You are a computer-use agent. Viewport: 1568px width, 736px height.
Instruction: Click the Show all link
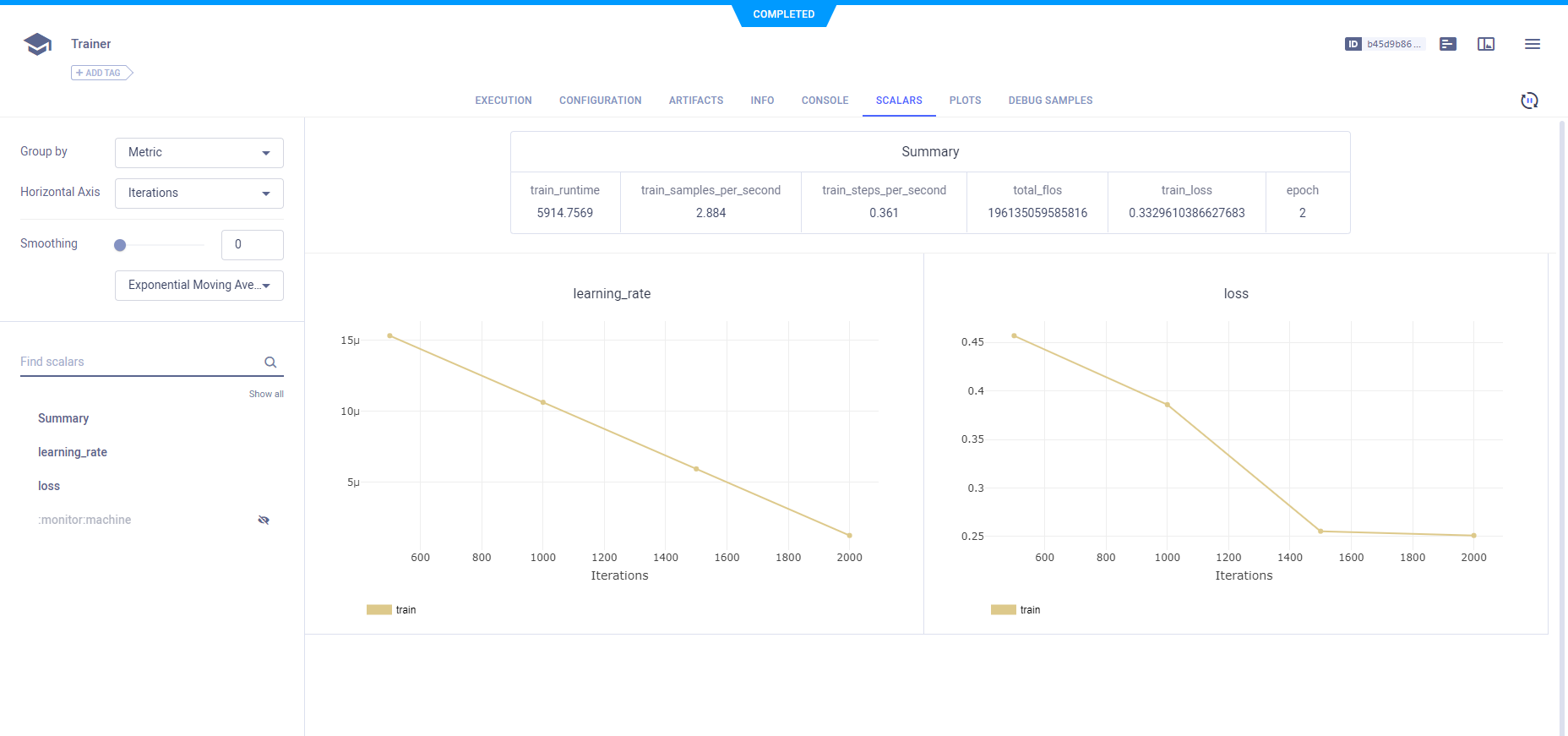click(x=266, y=395)
